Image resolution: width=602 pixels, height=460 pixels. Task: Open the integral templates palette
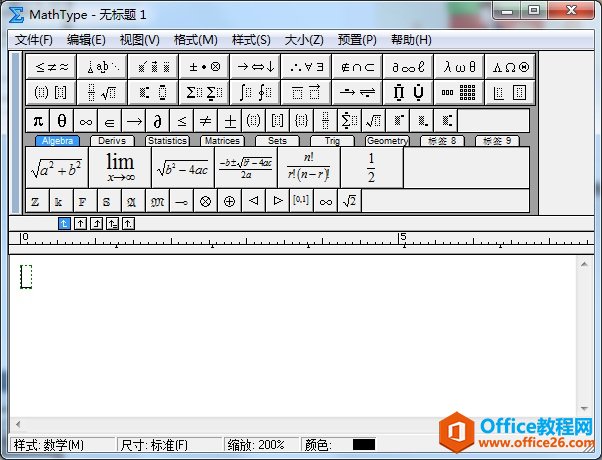[255, 93]
